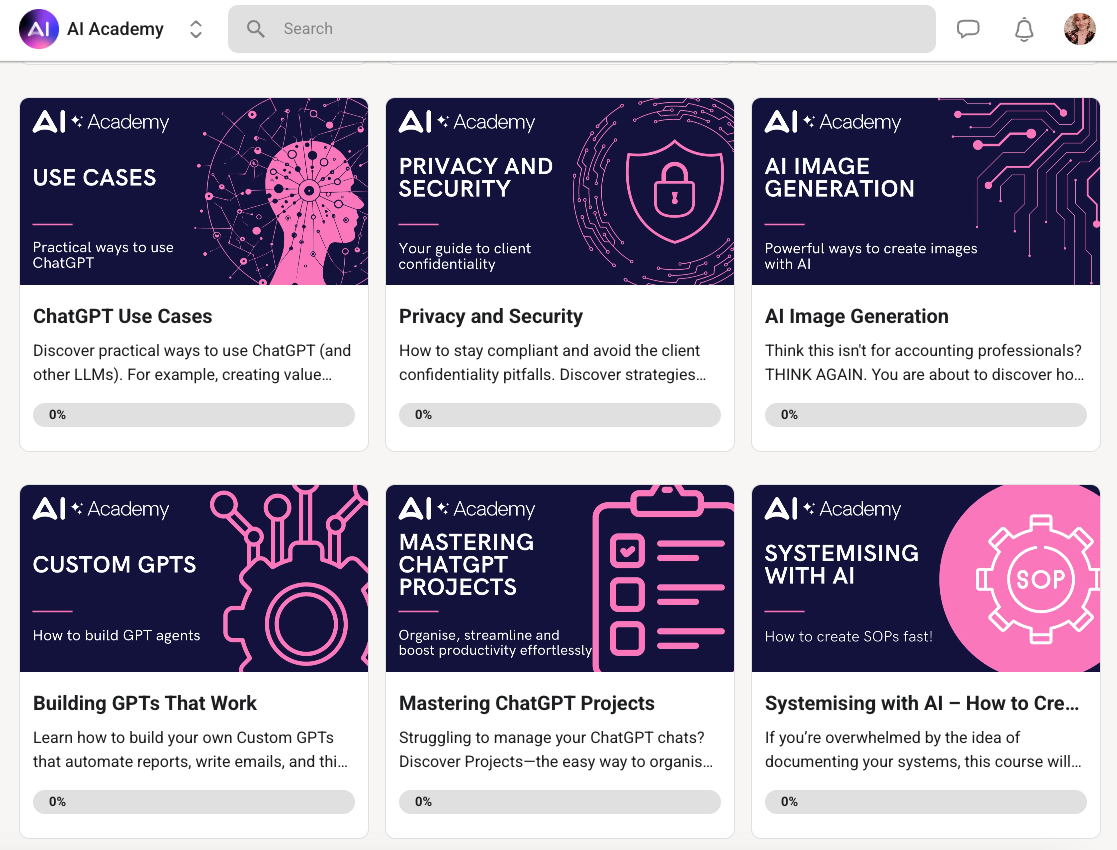
Task: Open the Mastering ChatGPT Projects thumbnail
Action: [560, 578]
